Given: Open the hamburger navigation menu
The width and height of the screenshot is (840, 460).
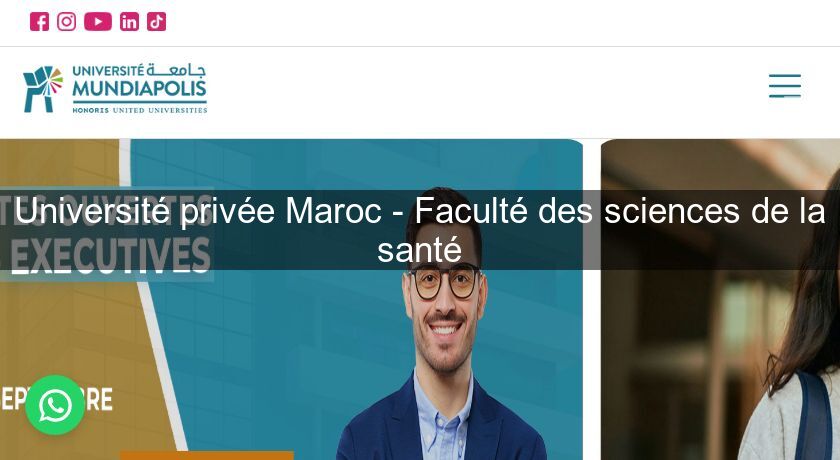Looking at the screenshot, I should click(785, 86).
